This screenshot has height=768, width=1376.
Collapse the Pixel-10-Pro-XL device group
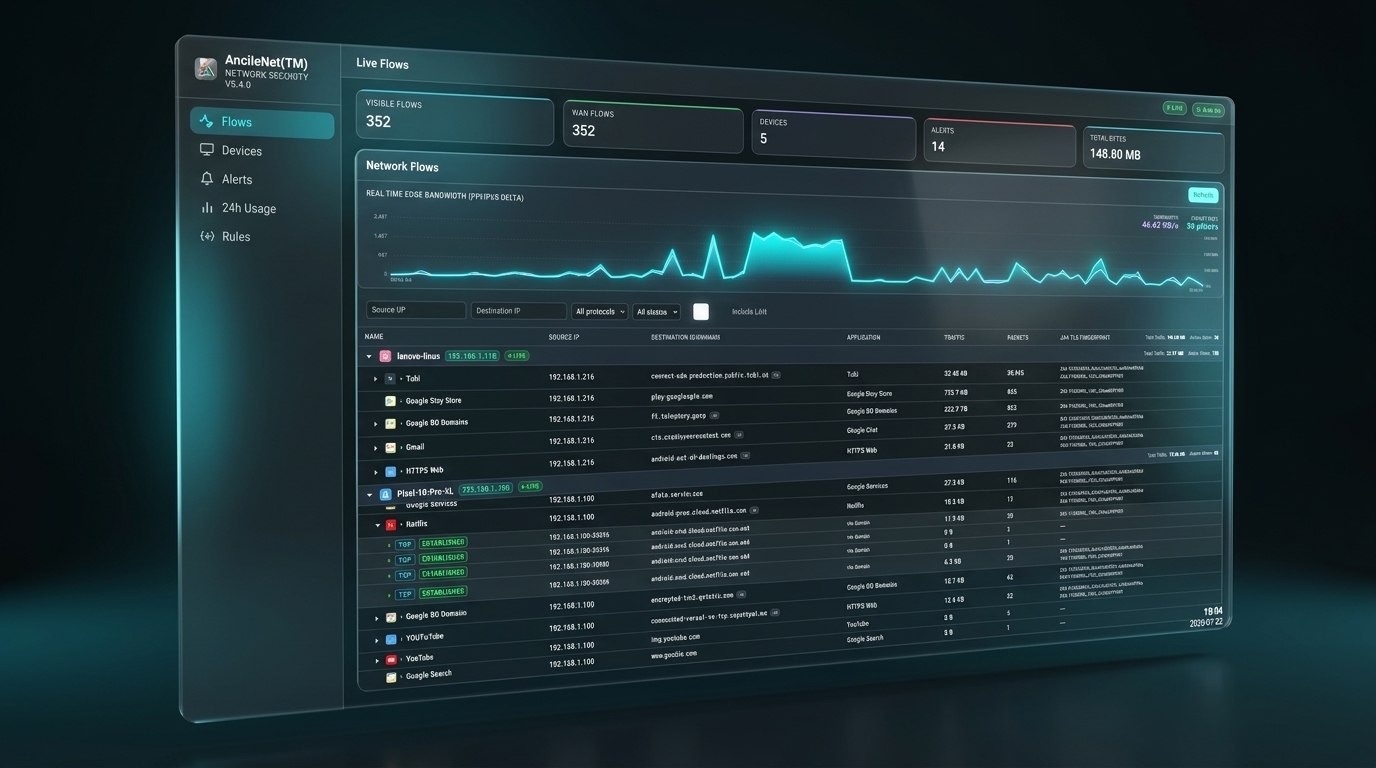coord(369,495)
